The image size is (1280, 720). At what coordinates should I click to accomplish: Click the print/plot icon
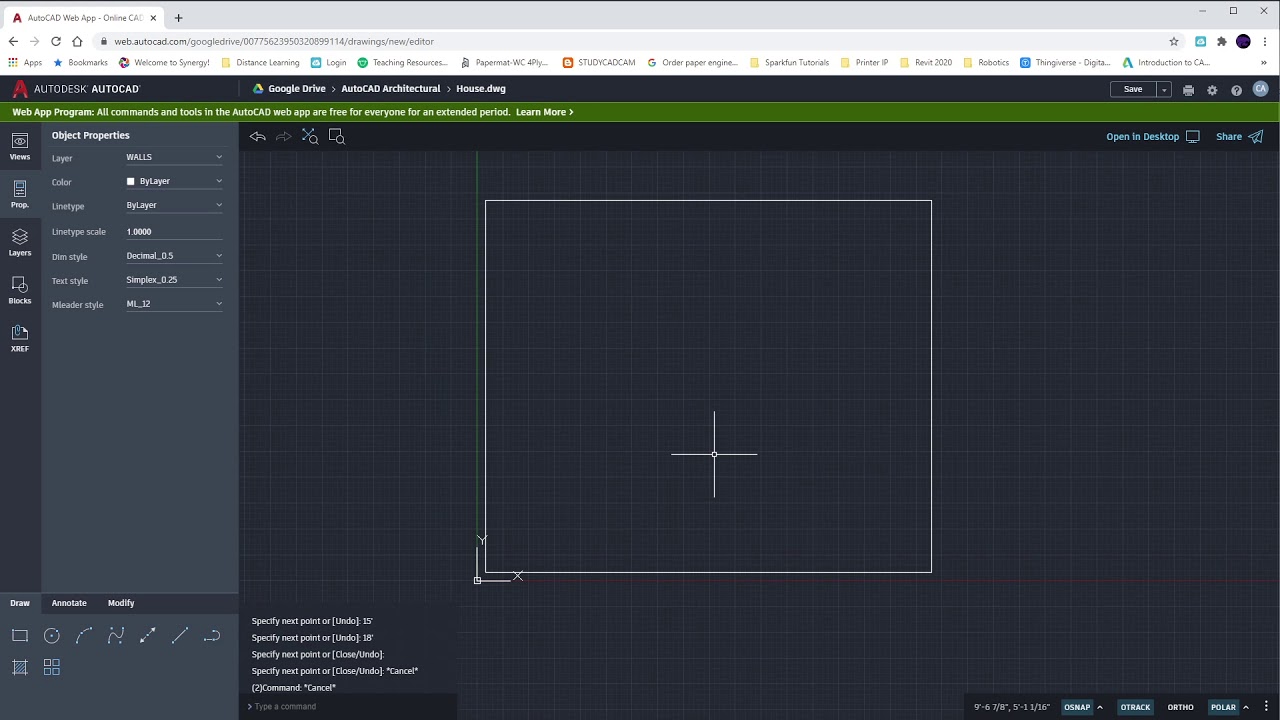(x=1188, y=90)
